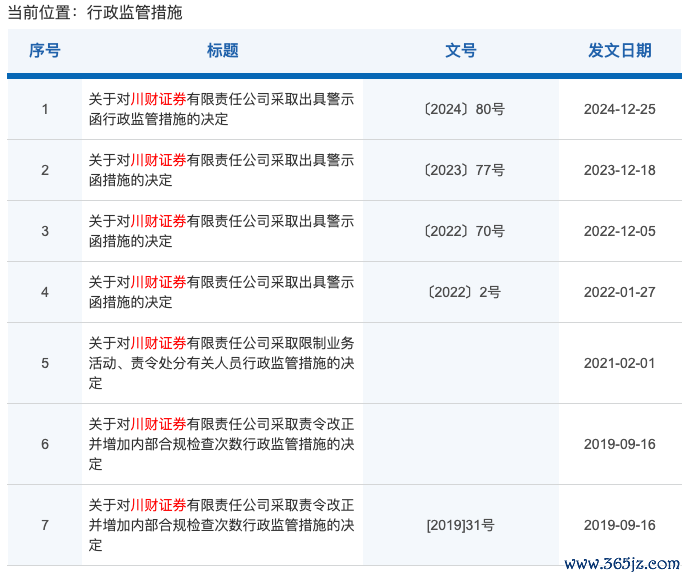Click the date 2023-12-18
Viewport: 687px width, 579px height.
coord(620,170)
